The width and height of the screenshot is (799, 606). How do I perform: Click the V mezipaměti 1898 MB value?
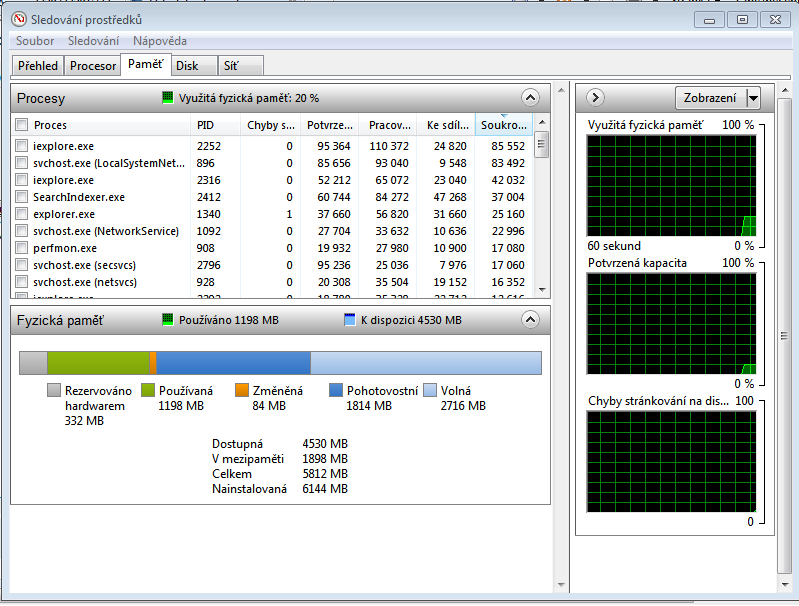click(x=325, y=459)
